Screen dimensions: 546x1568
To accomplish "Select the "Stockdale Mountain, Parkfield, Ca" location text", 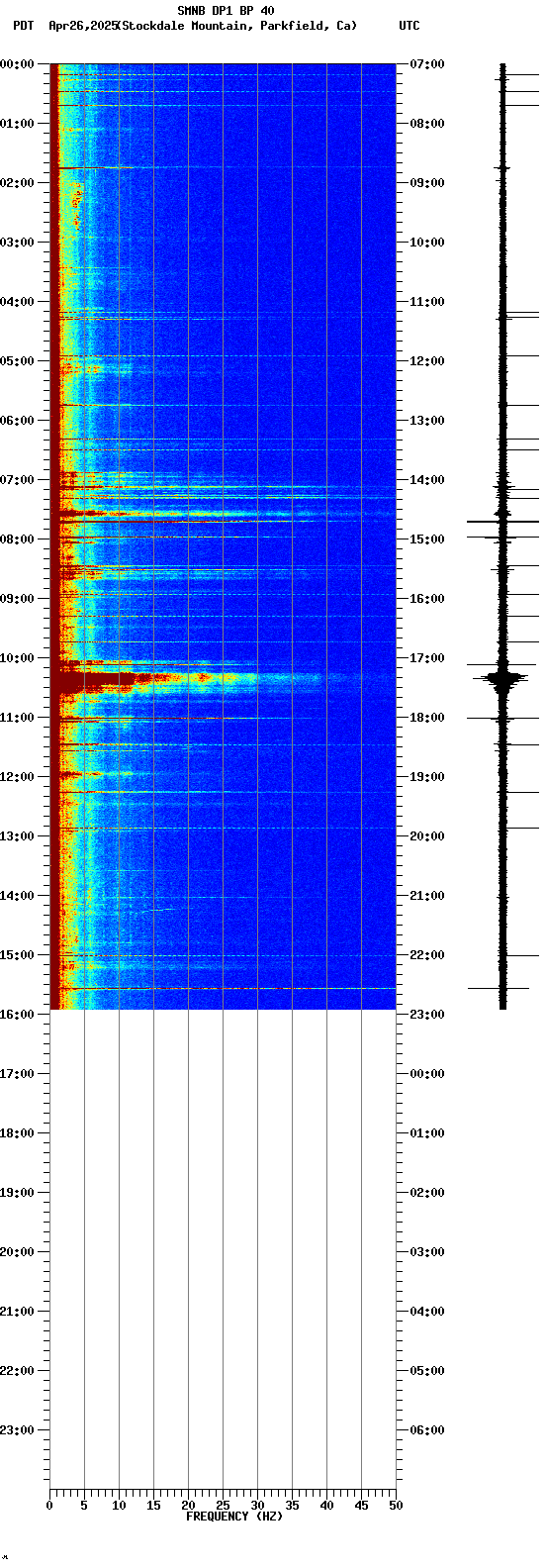I will (x=236, y=26).
